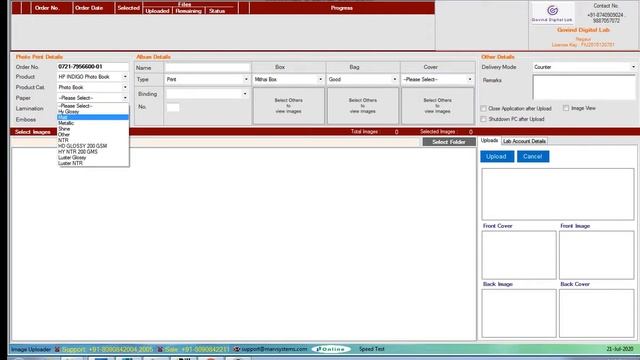The image size is (640, 360).
Task: Open the Box dropdown showing Mithai Box
Action: (x=320, y=79)
